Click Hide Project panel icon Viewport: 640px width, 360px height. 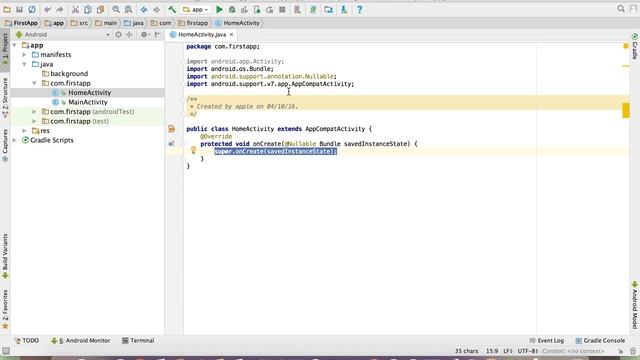[x=157, y=35]
